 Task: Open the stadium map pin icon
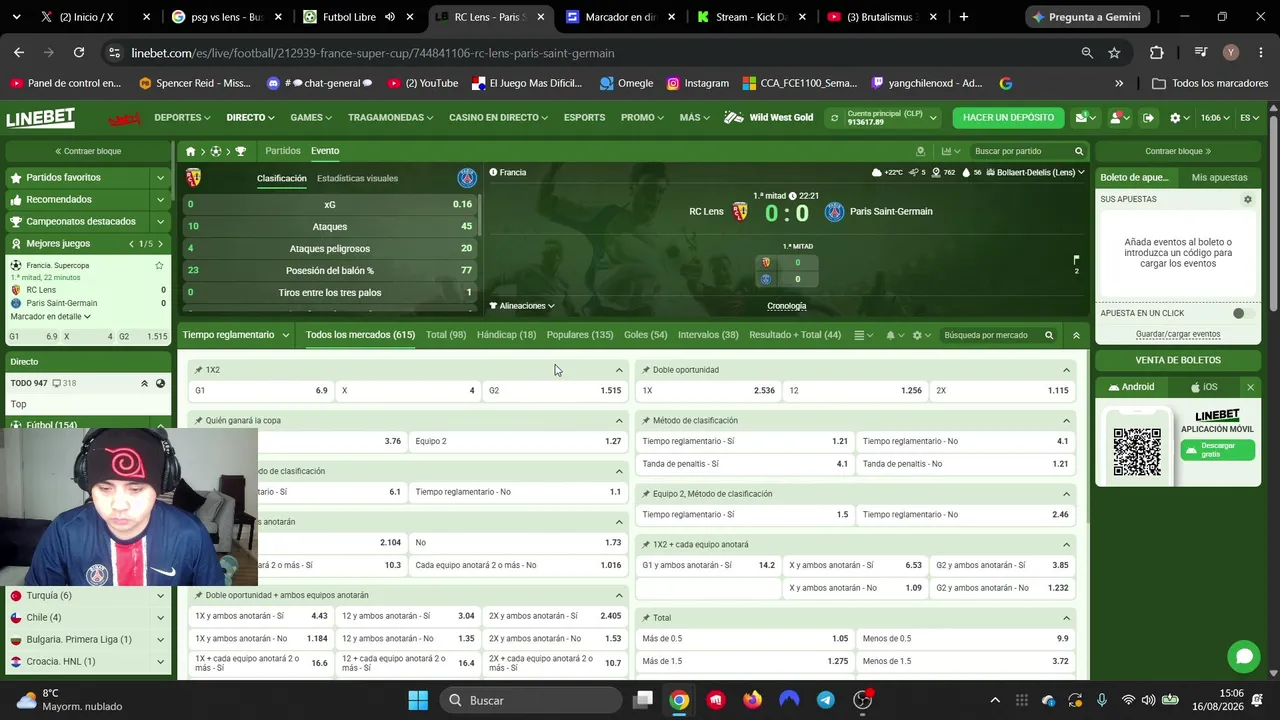point(920,151)
